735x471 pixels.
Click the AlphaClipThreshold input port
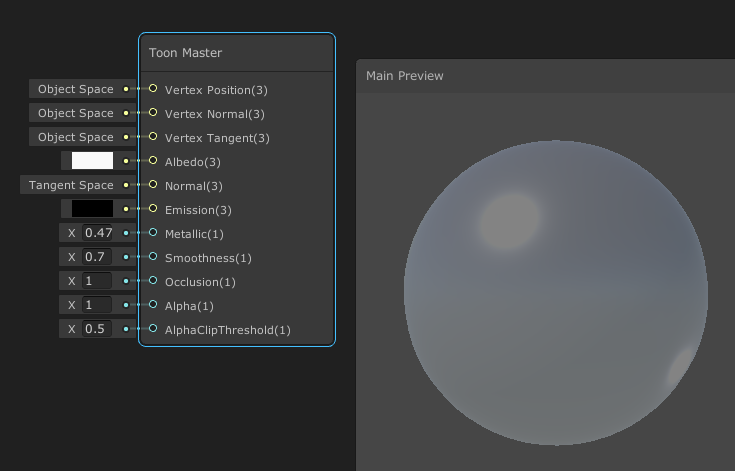153,328
